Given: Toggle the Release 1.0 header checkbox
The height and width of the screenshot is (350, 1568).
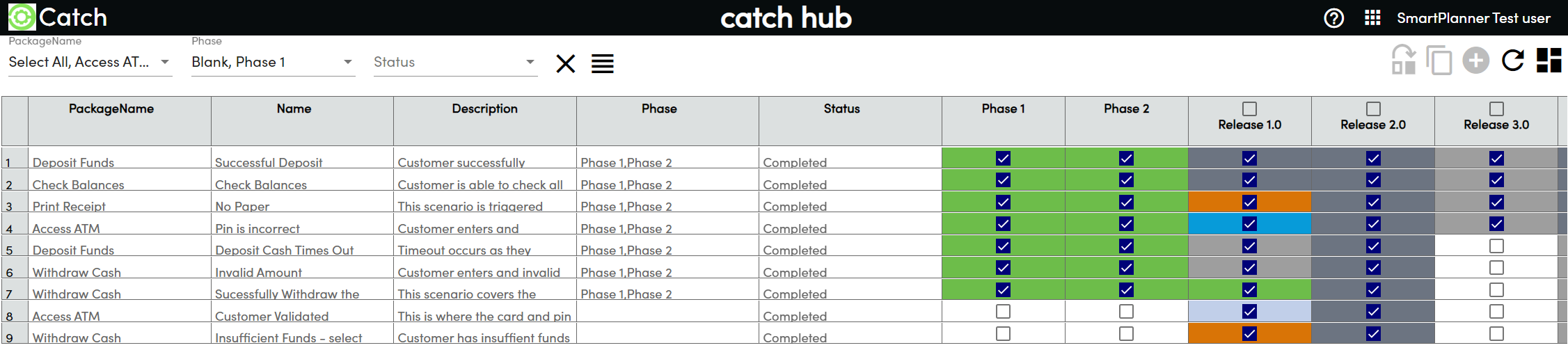Looking at the screenshot, I should (x=1249, y=109).
